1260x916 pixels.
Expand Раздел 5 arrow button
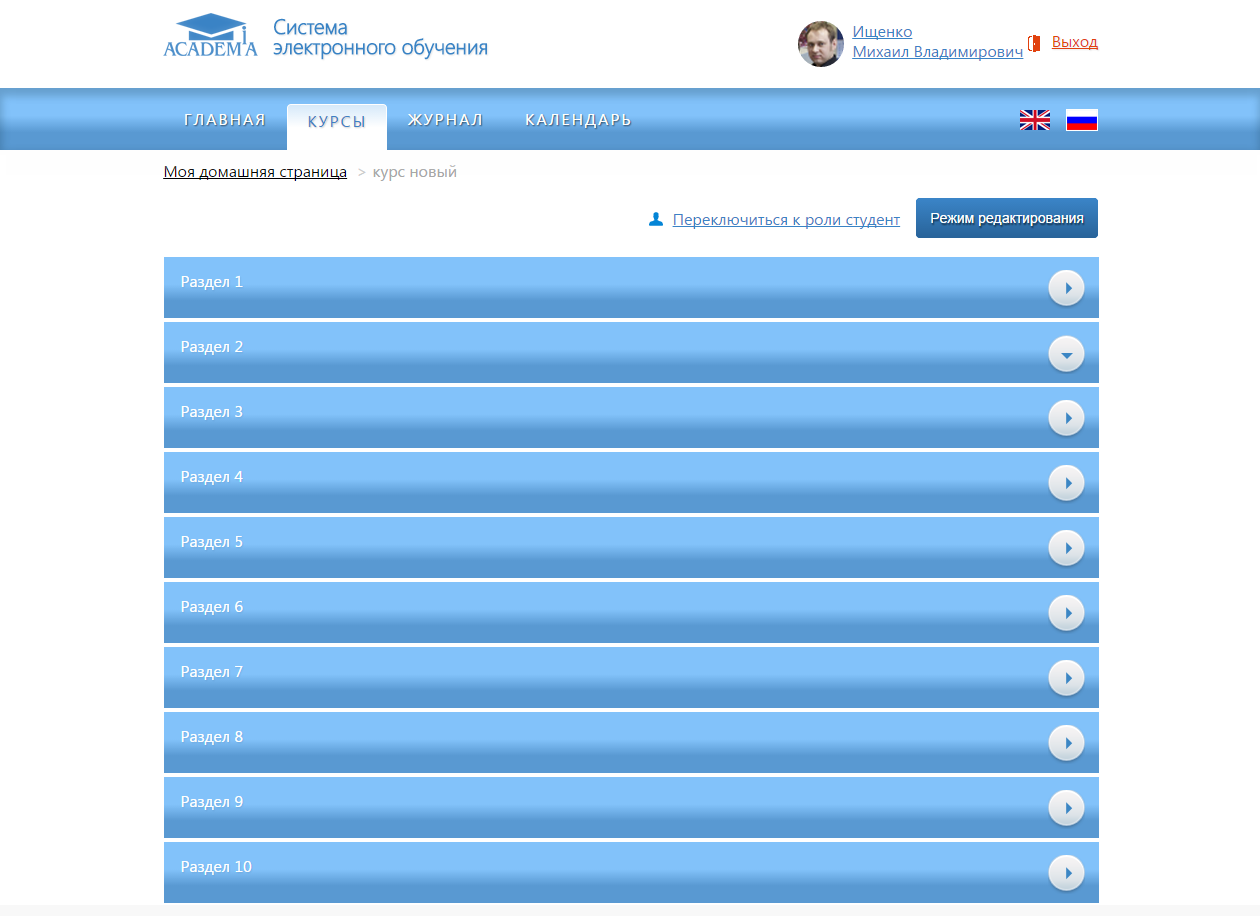(1066, 548)
